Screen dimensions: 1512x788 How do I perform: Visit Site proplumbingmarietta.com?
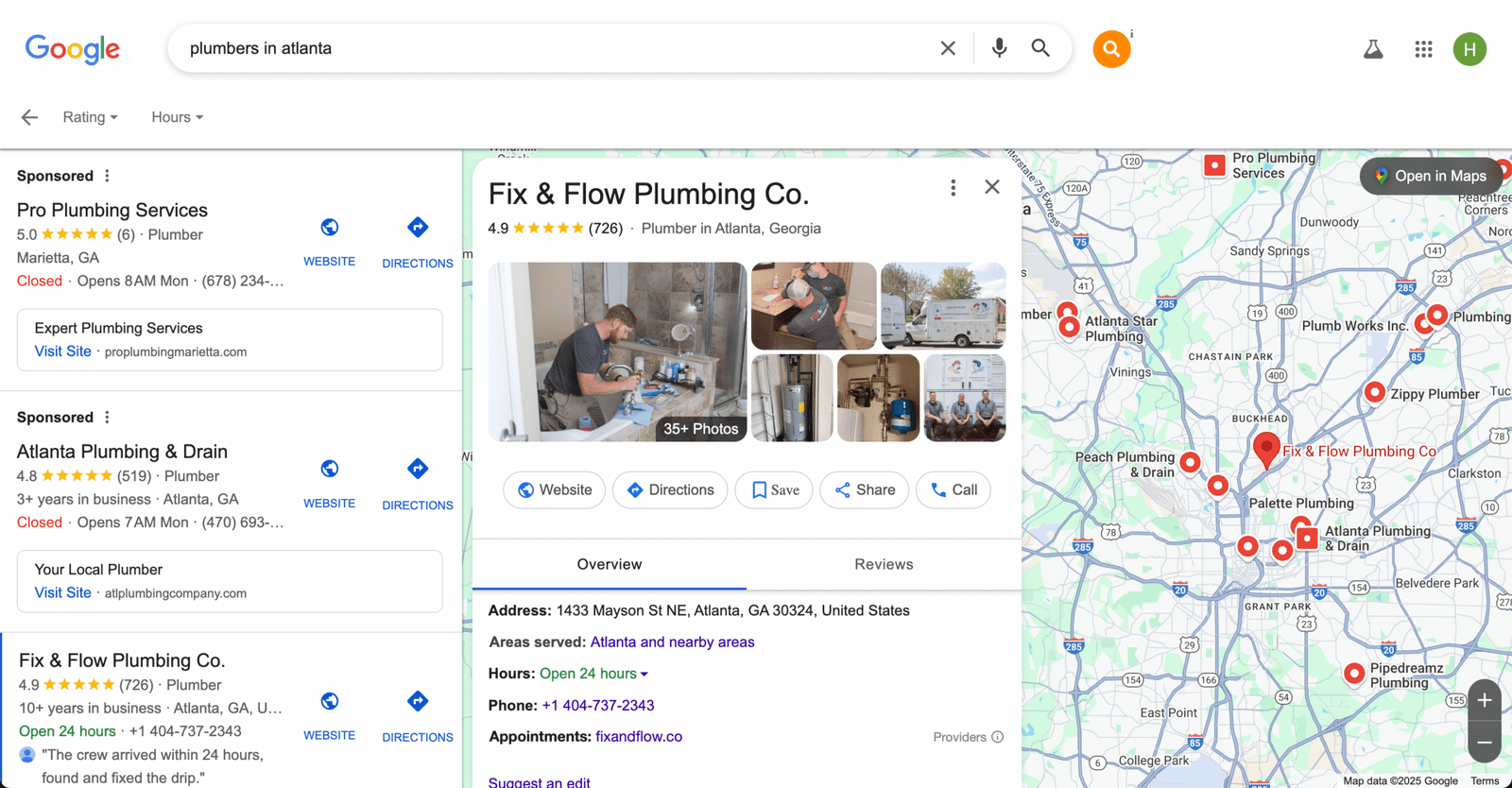pos(63,351)
